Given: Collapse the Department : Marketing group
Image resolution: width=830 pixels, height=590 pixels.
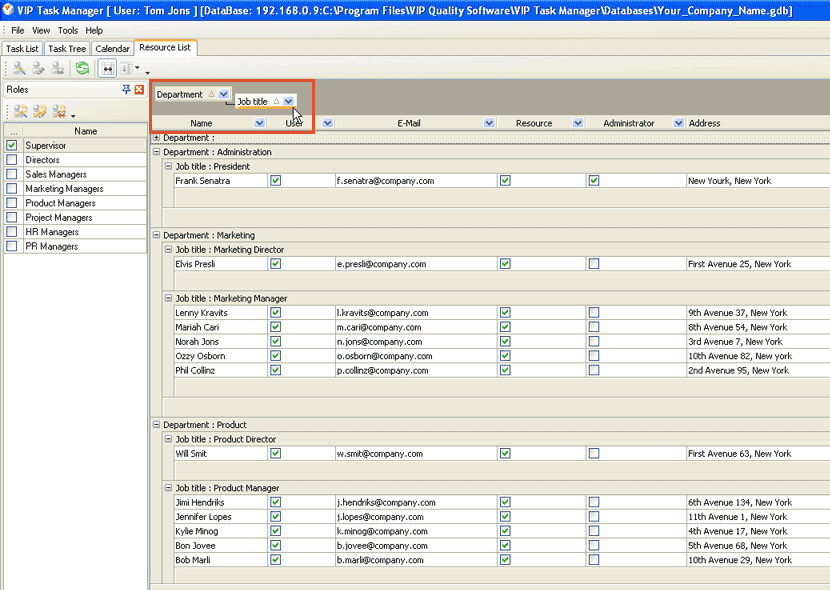Looking at the screenshot, I should (x=156, y=236).
